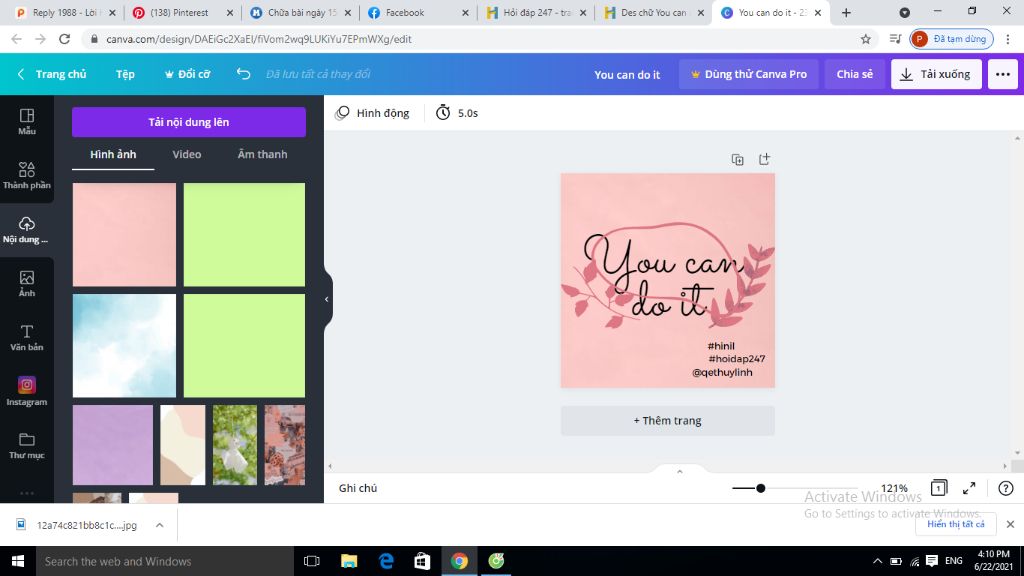Click the page grid view icon
The width and height of the screenshot is (1024, 576).
938,488
